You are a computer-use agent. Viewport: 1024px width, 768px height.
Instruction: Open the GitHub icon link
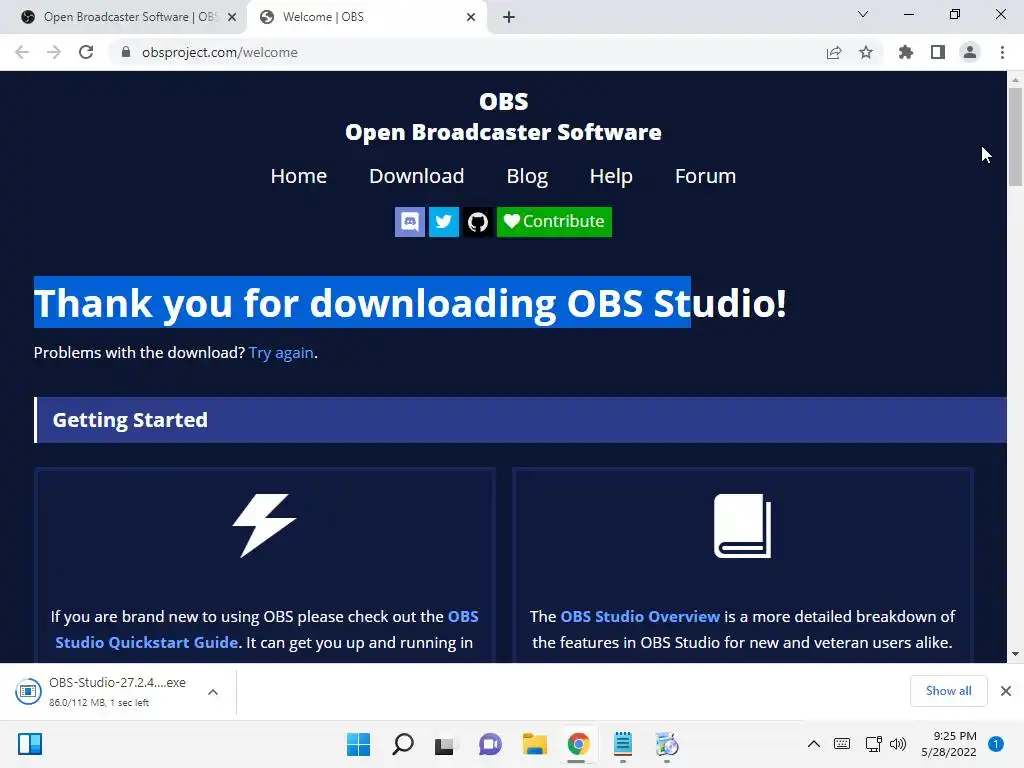(477, 222)
